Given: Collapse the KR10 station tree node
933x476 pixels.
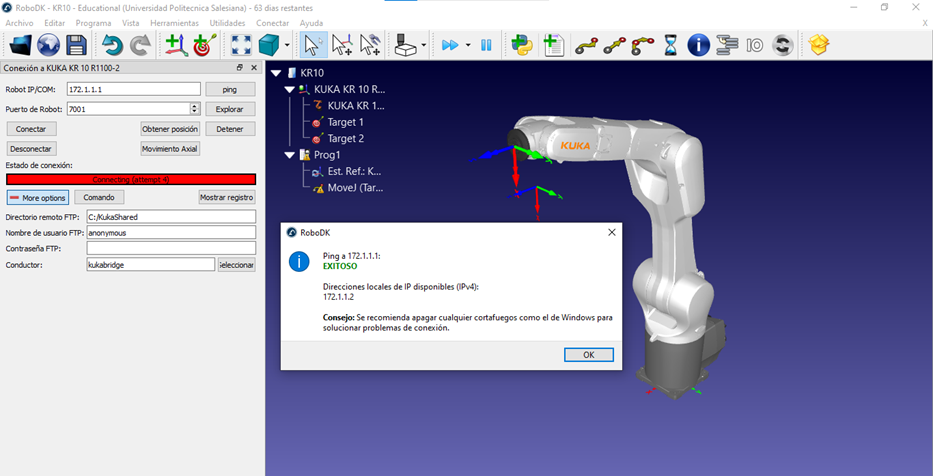Looking at the screenshot, I should [x=277, y=73].
